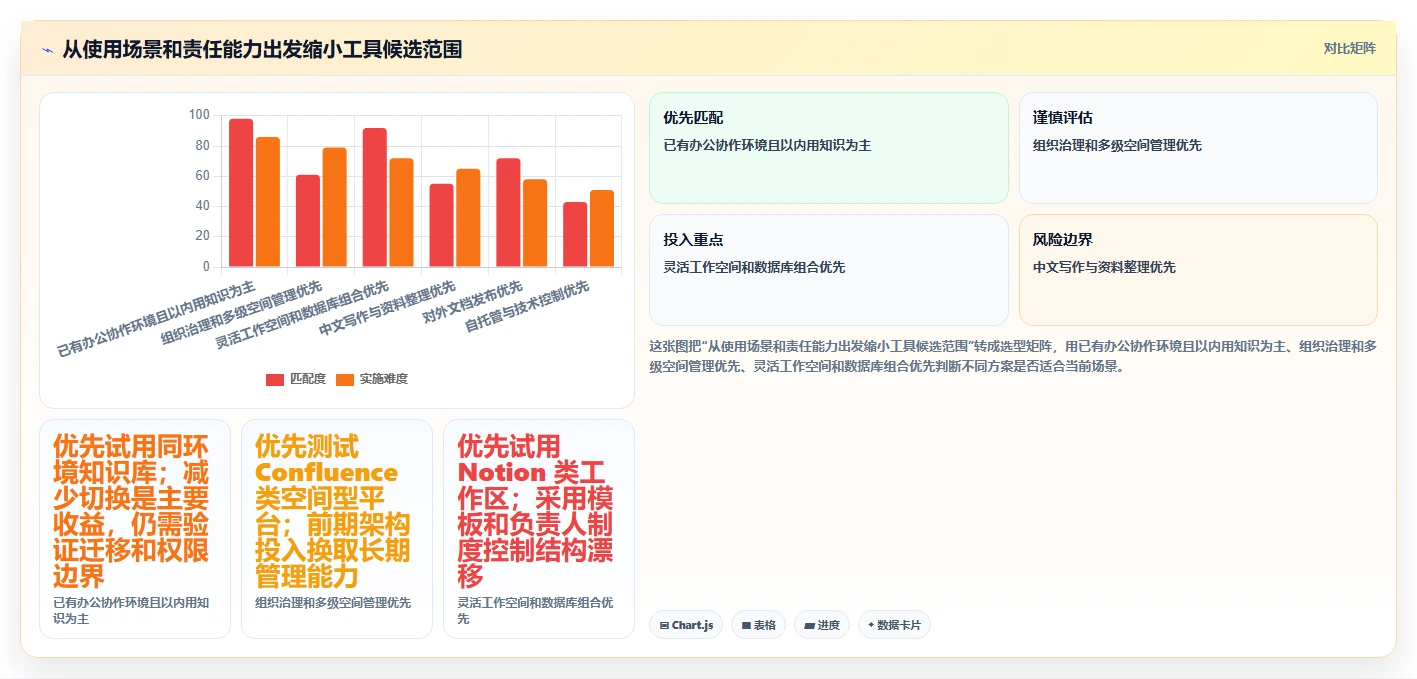The height and width of the screenshot is (679, 1417).
Task: Click the x-axis label 中文写作与资料整理优先
Action: tap(387, 310)
